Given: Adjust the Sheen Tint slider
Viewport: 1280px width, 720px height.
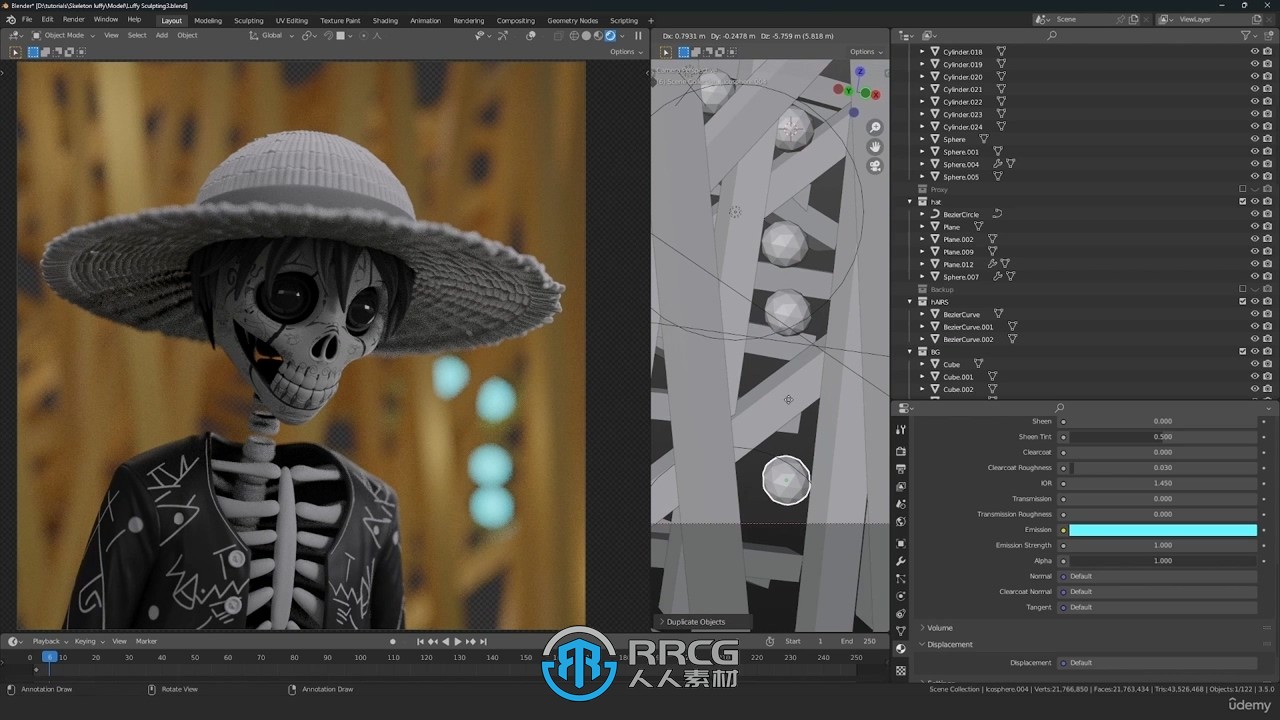Looking at the screenshot, I should click(1163, 437).
